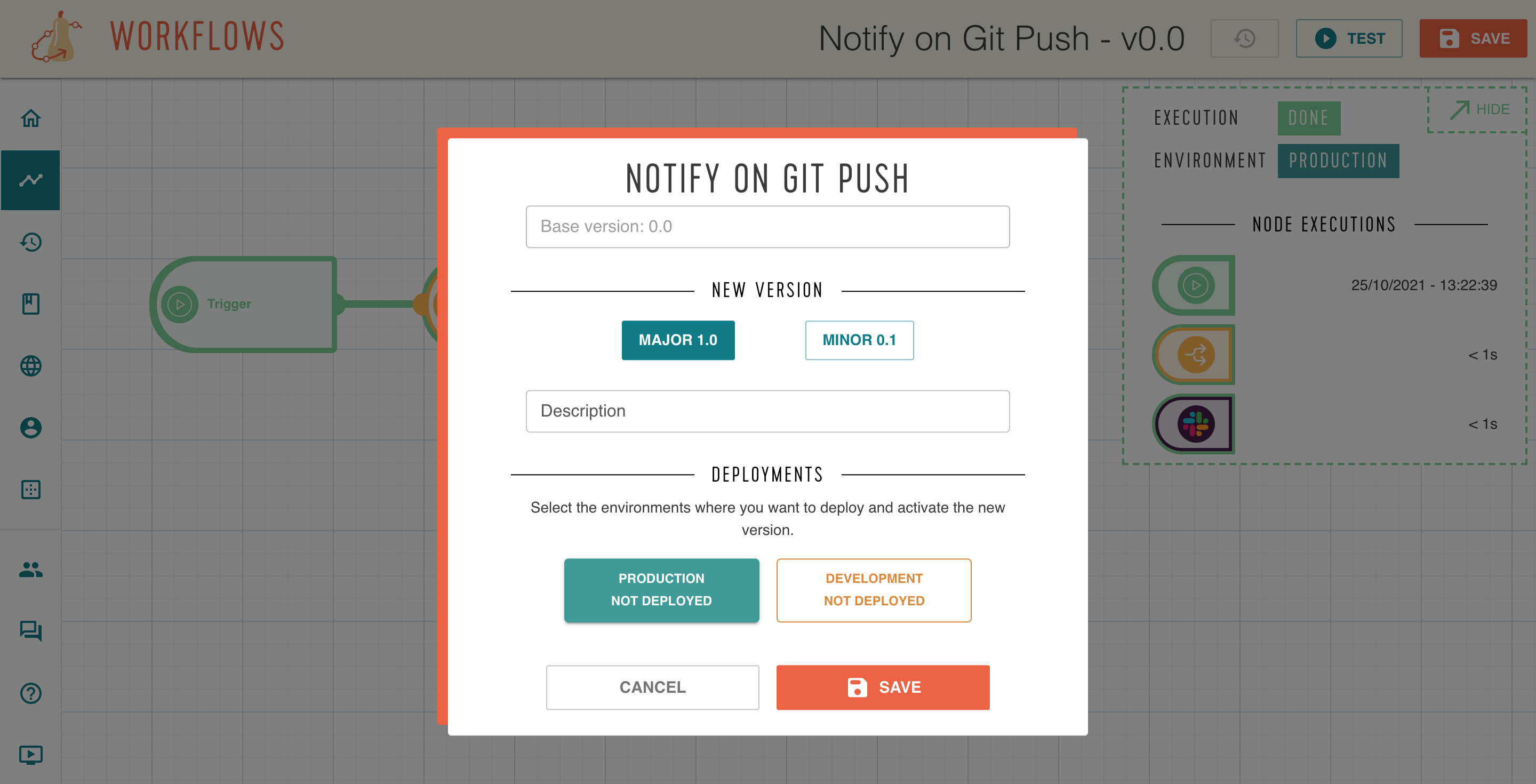This screenshot has width=1536, height=784.
Task: Click the history/clock sidebar icon
Action: (x=30, y=242)
